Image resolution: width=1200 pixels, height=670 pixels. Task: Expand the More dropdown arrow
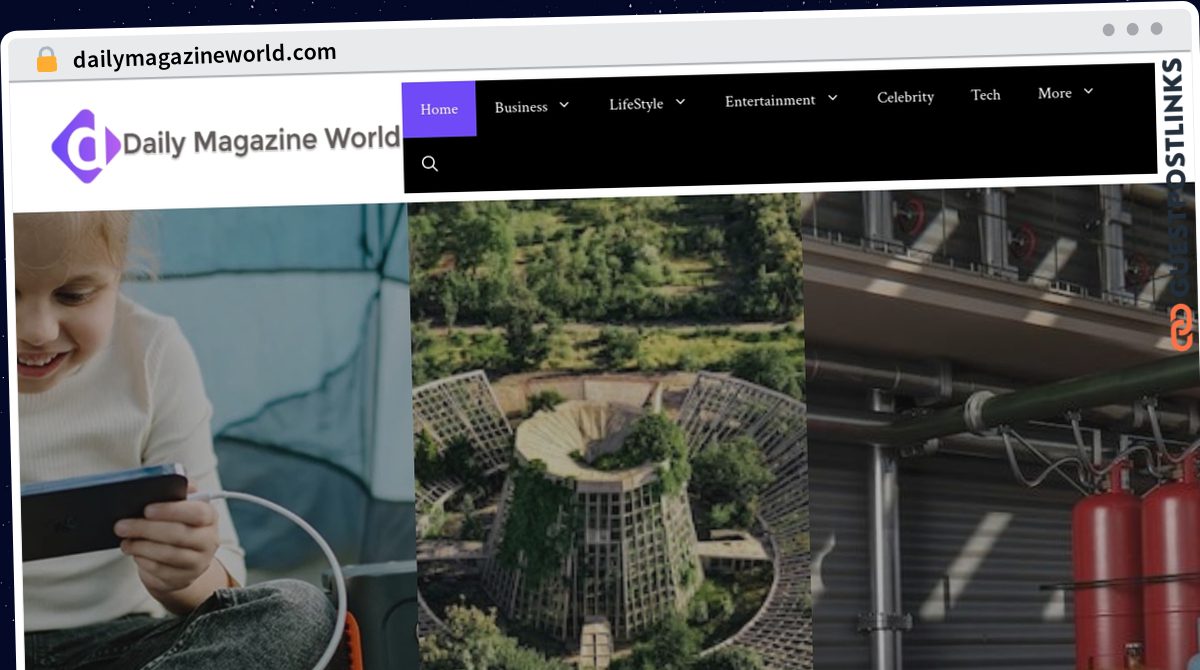1088,92
